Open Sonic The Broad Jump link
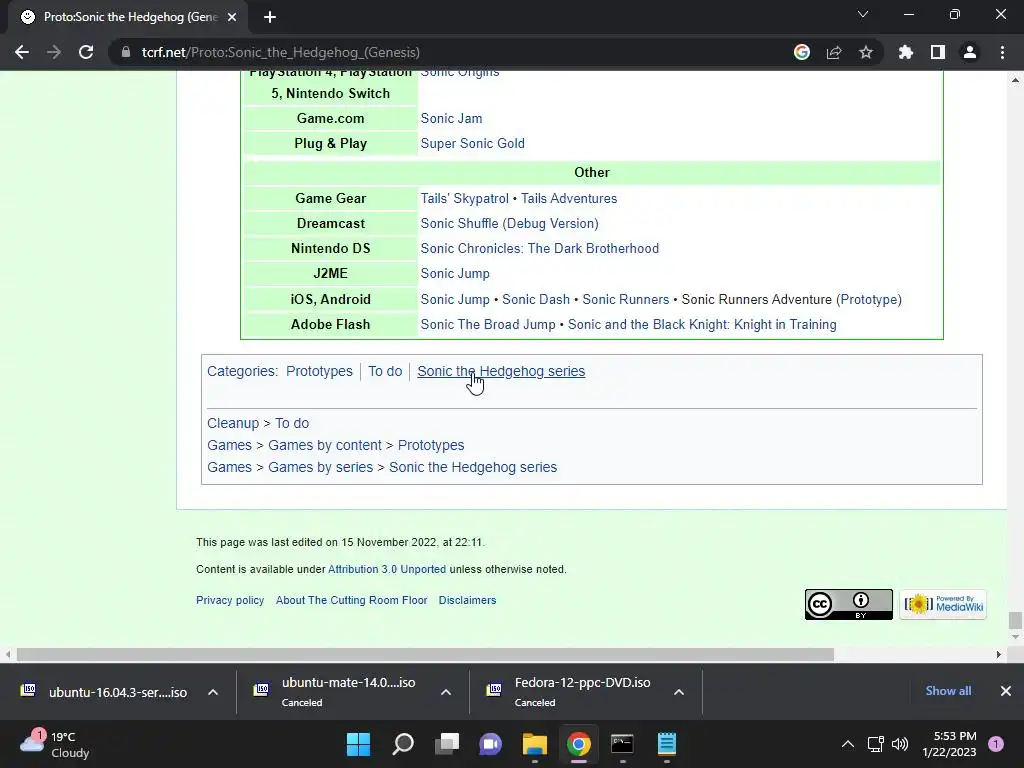This screenshot has width=1024, height=768. point(488,325)
